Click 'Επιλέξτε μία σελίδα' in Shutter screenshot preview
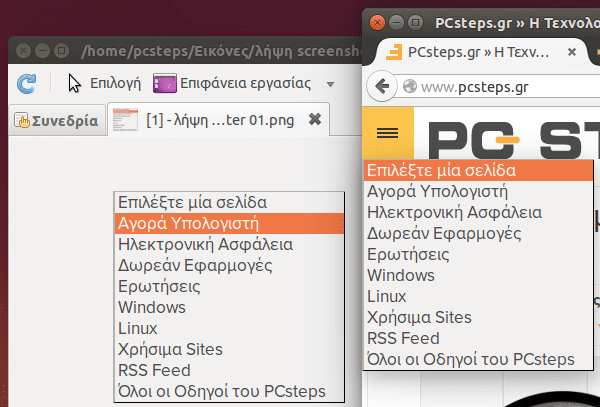This screenshot has height=407, width=600. pos(230,202)
